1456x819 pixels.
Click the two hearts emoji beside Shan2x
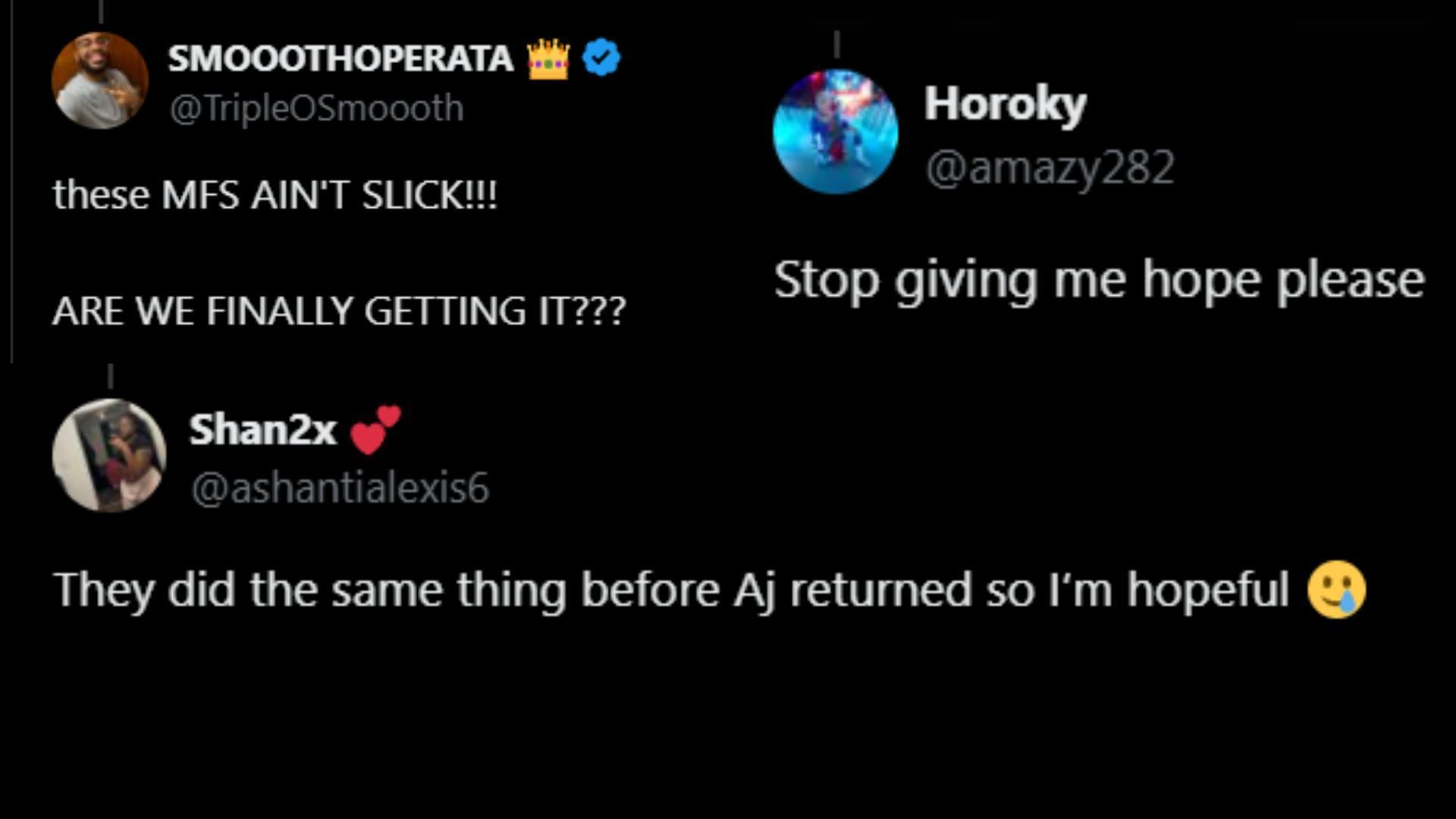[375, 430]
